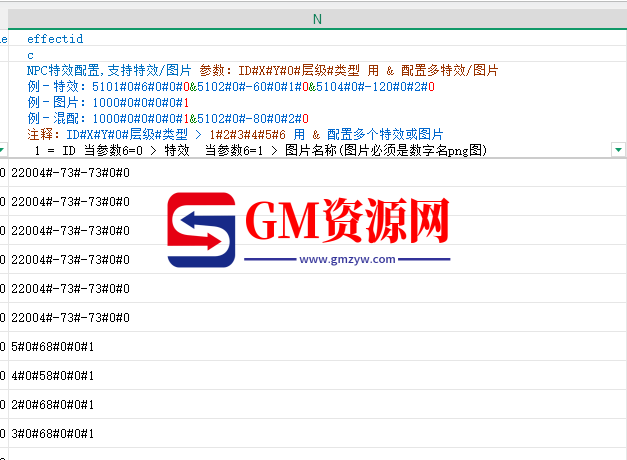Select cell containing 5#0#68#0#0#1
627x460 pixels.
pyautogui.click(x=317, y=346)
